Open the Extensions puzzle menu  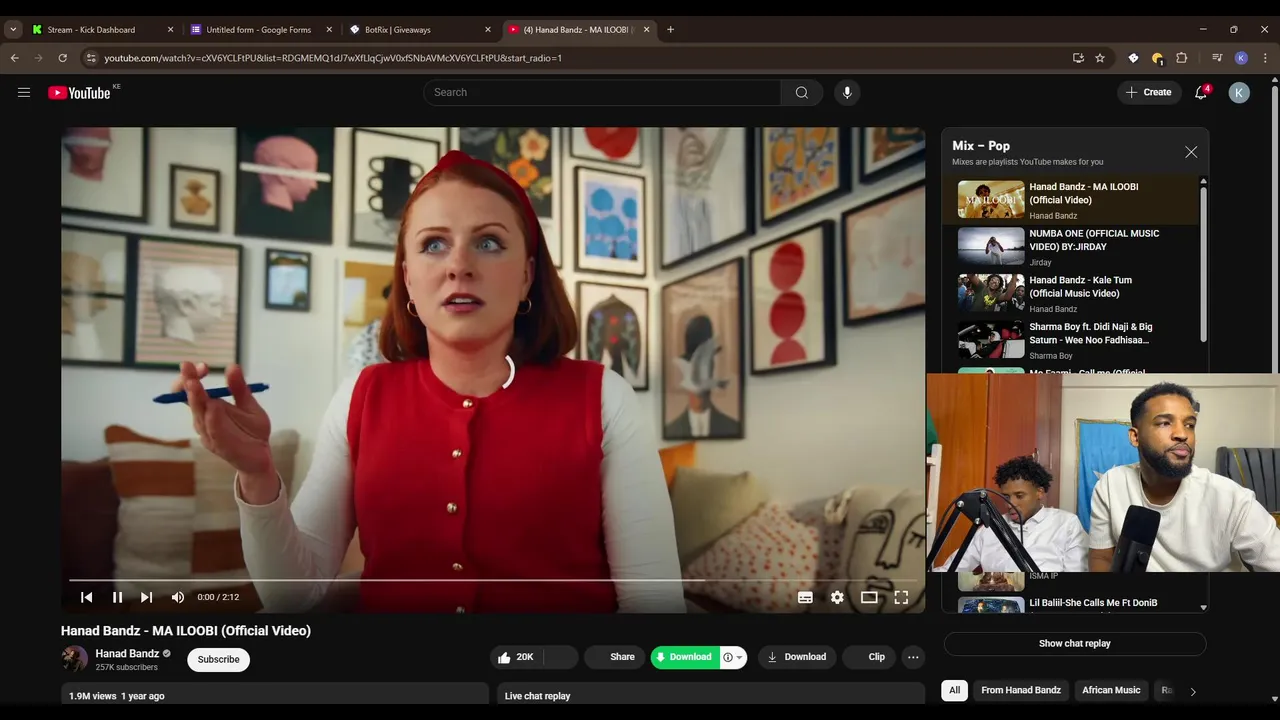(1181, 58)
